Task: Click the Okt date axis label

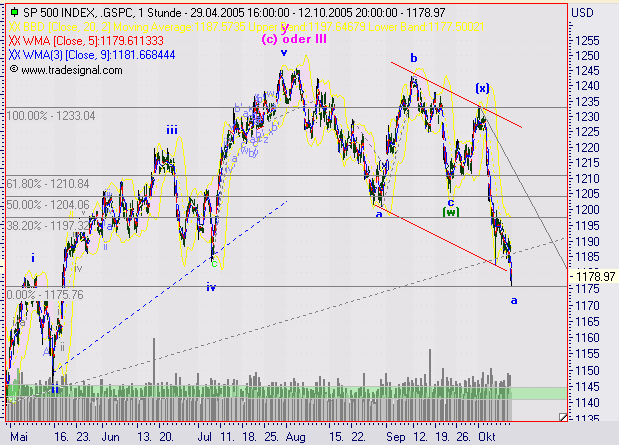Action: [x=487, y=437]
